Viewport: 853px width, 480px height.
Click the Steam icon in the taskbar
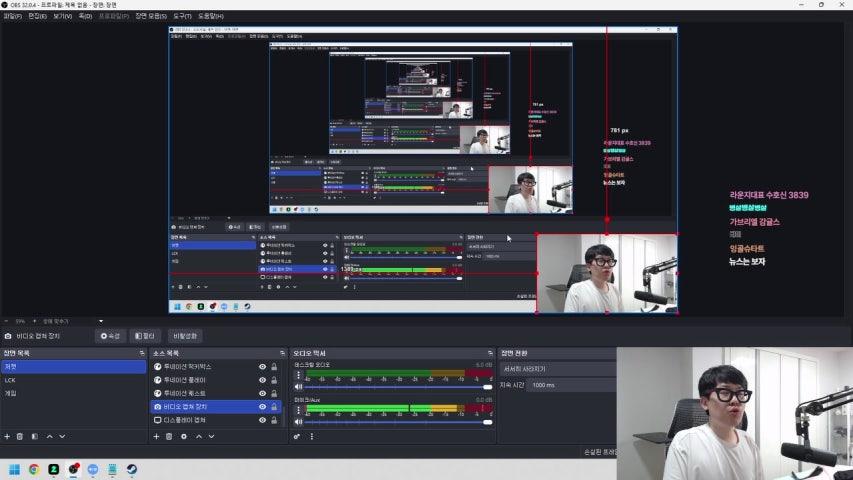(x=131, y=468)
